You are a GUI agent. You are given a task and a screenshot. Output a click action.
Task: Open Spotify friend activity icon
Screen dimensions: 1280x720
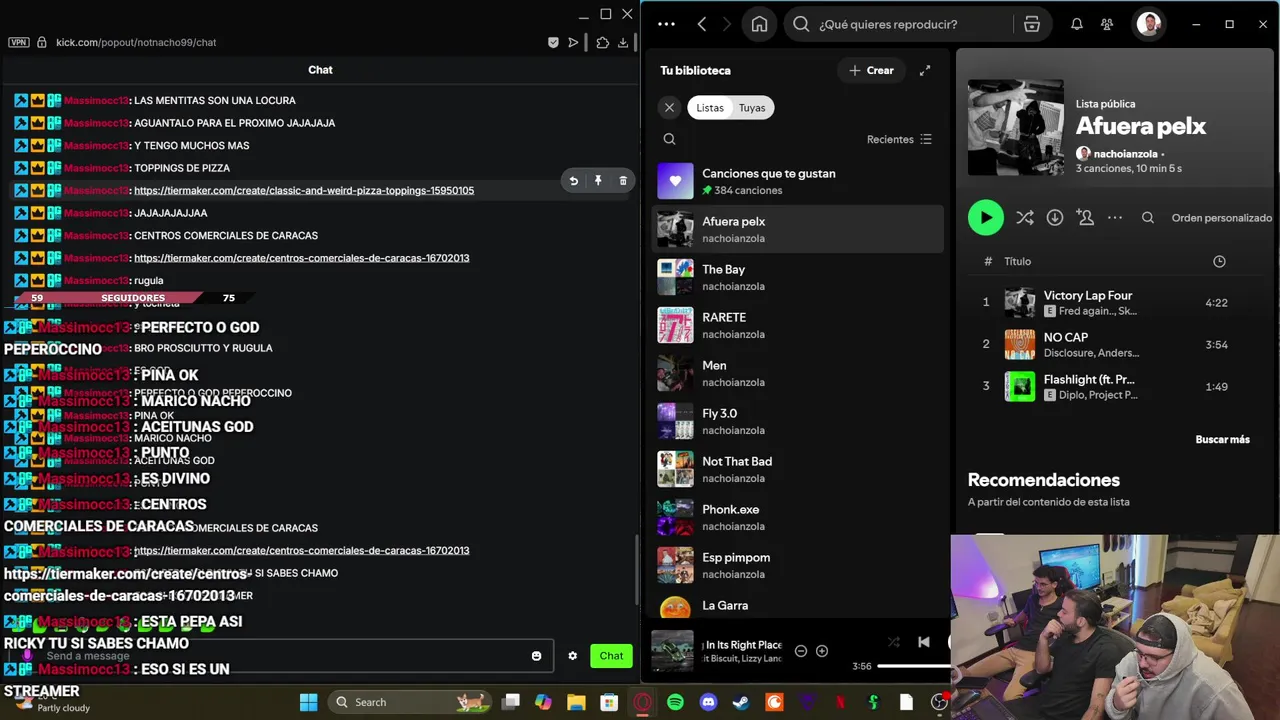1107,24
